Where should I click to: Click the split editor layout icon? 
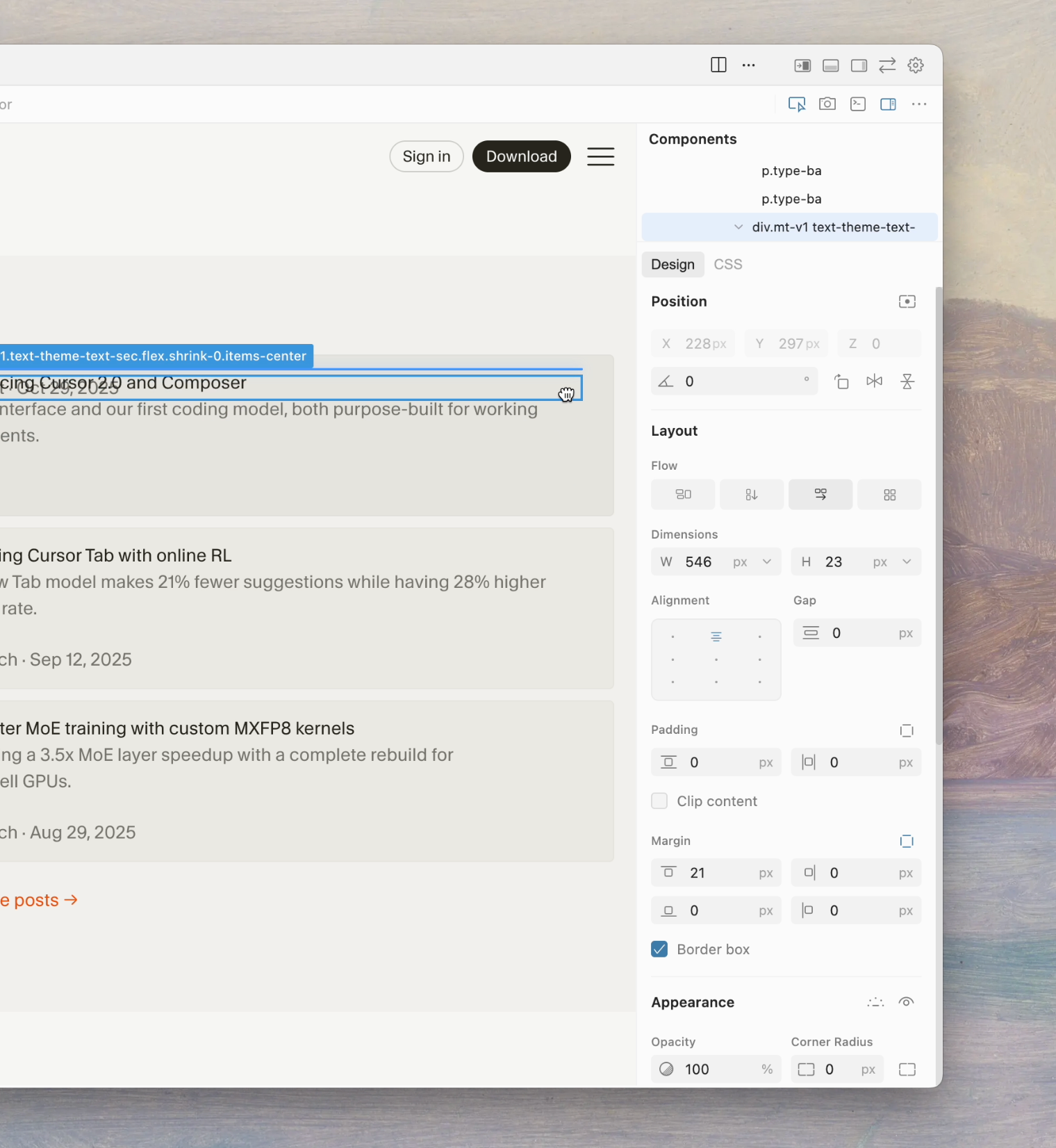coord(718,65)
